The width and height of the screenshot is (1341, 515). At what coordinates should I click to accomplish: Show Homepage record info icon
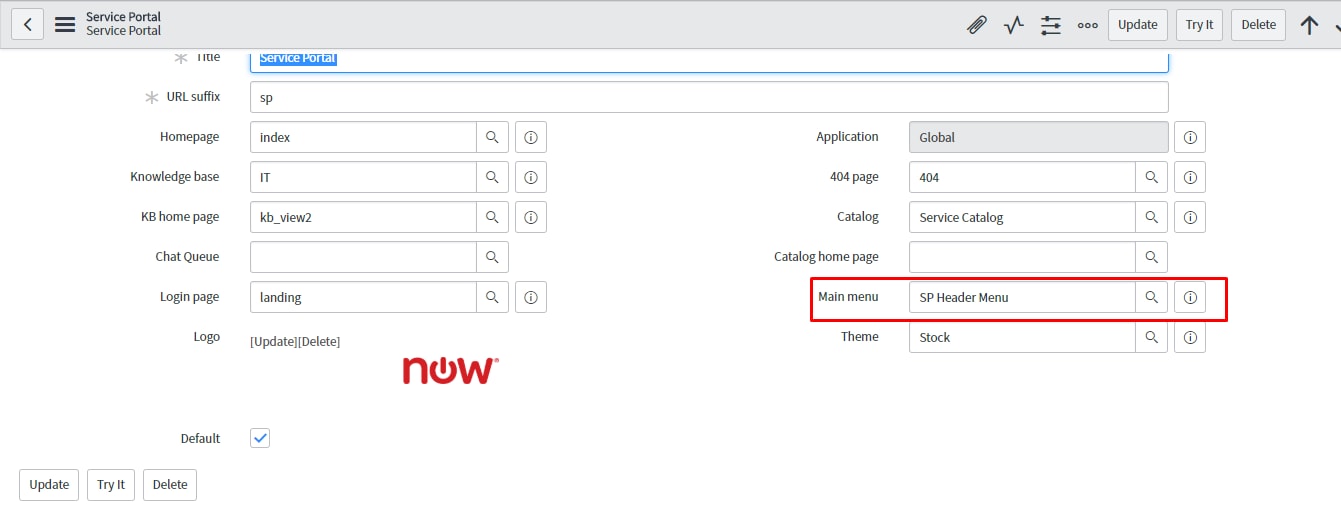pyautogui.click(x=531, y=137)
